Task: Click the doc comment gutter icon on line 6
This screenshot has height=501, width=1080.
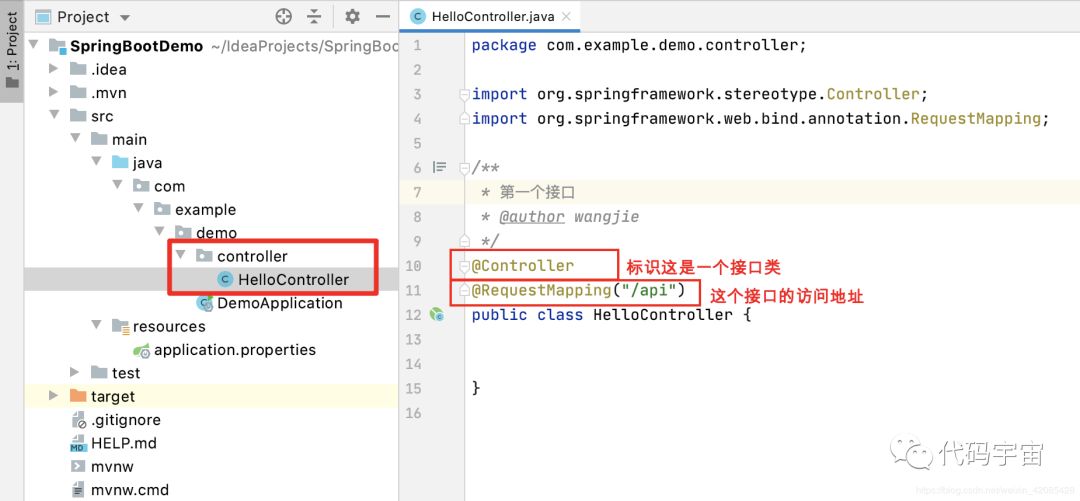Action: [x=439, y=167]
